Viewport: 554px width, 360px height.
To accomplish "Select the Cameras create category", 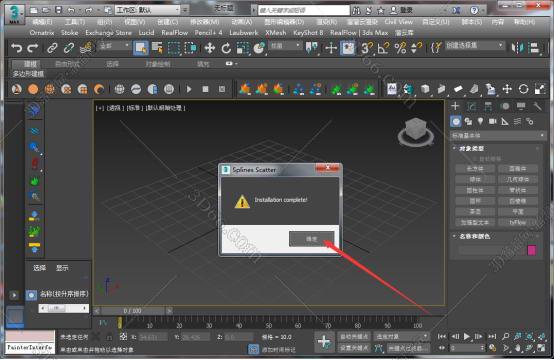I will click(x=493, y=122).
